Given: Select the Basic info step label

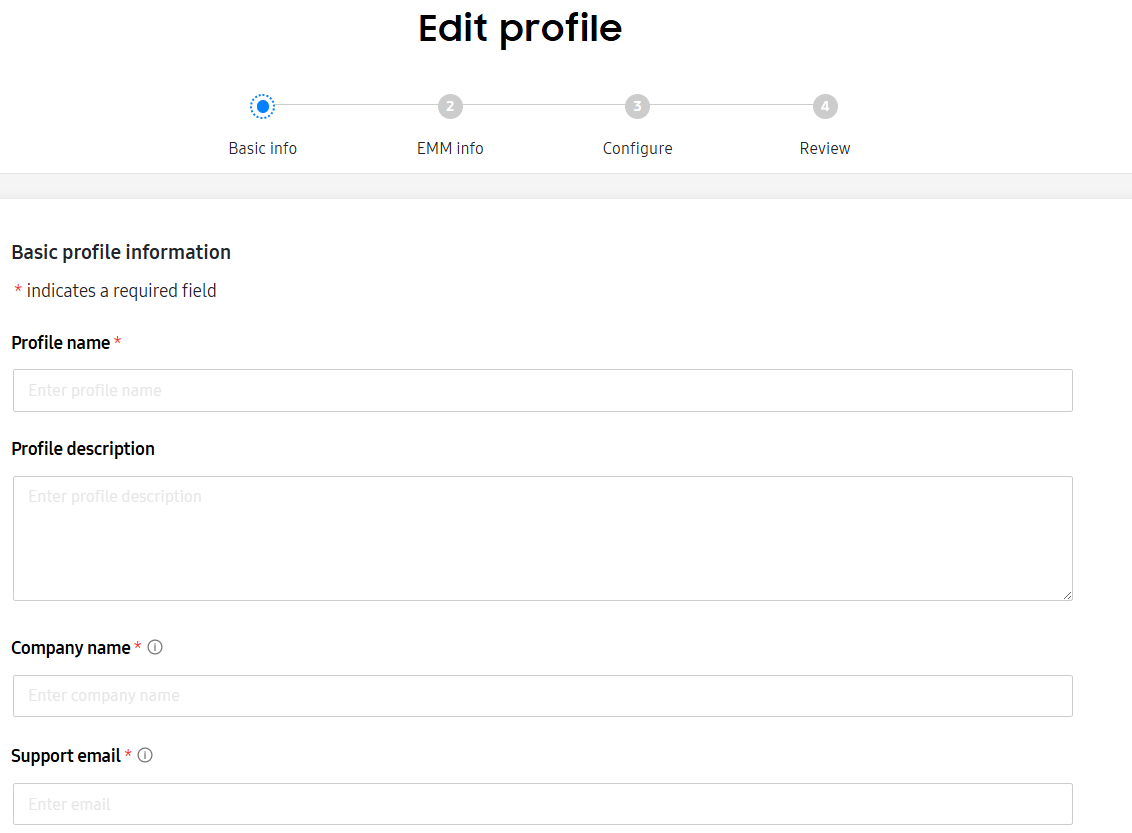Looking at the screenshot, I should (262, 148).
